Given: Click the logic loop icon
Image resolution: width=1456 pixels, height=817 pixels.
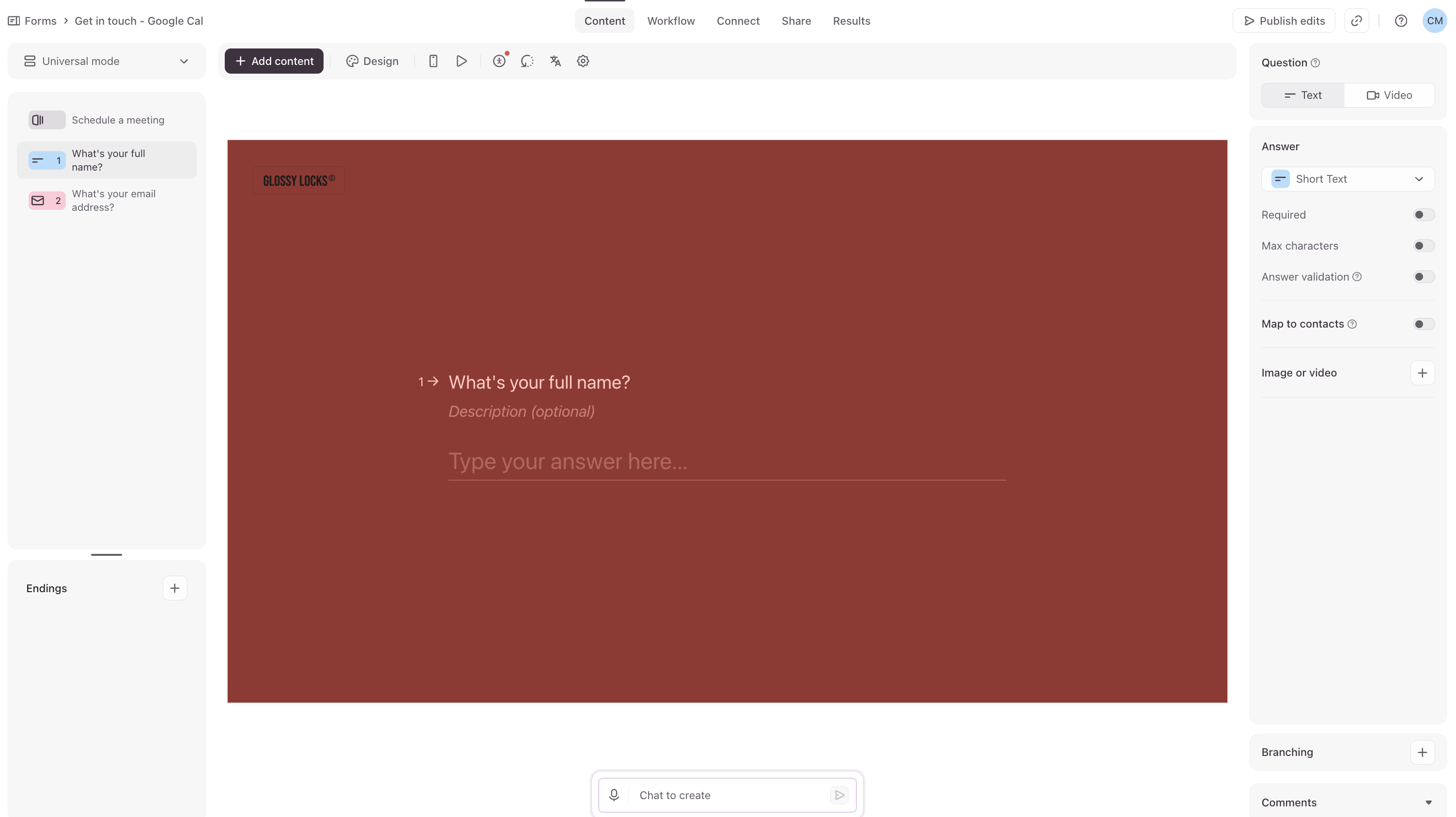Looking at the screenshot, I should pyautogui.click(x=527, y=61).
